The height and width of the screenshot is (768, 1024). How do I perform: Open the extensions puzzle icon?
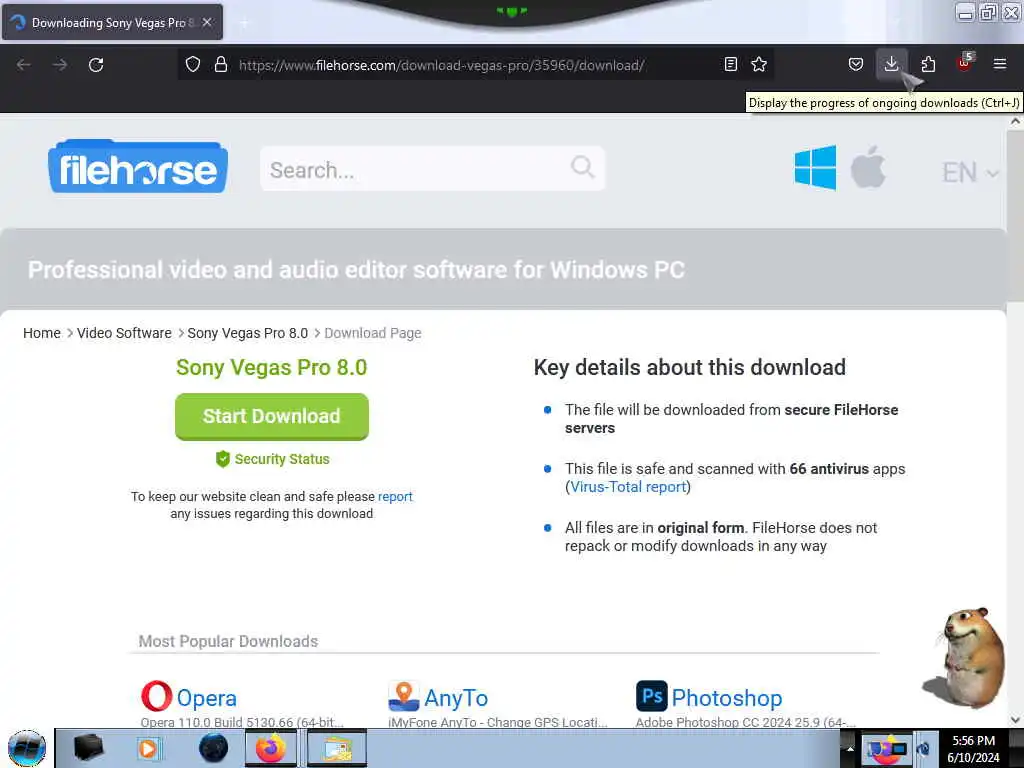(928, 64)
